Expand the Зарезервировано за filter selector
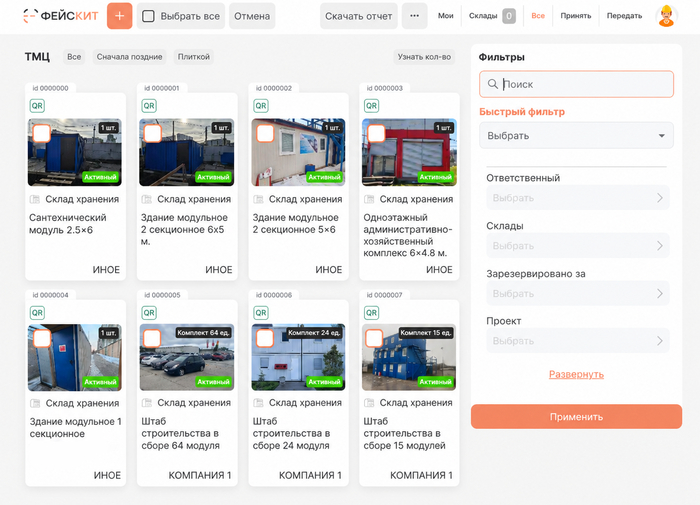The width and height of the screenshot is (700, 505). 578,293
